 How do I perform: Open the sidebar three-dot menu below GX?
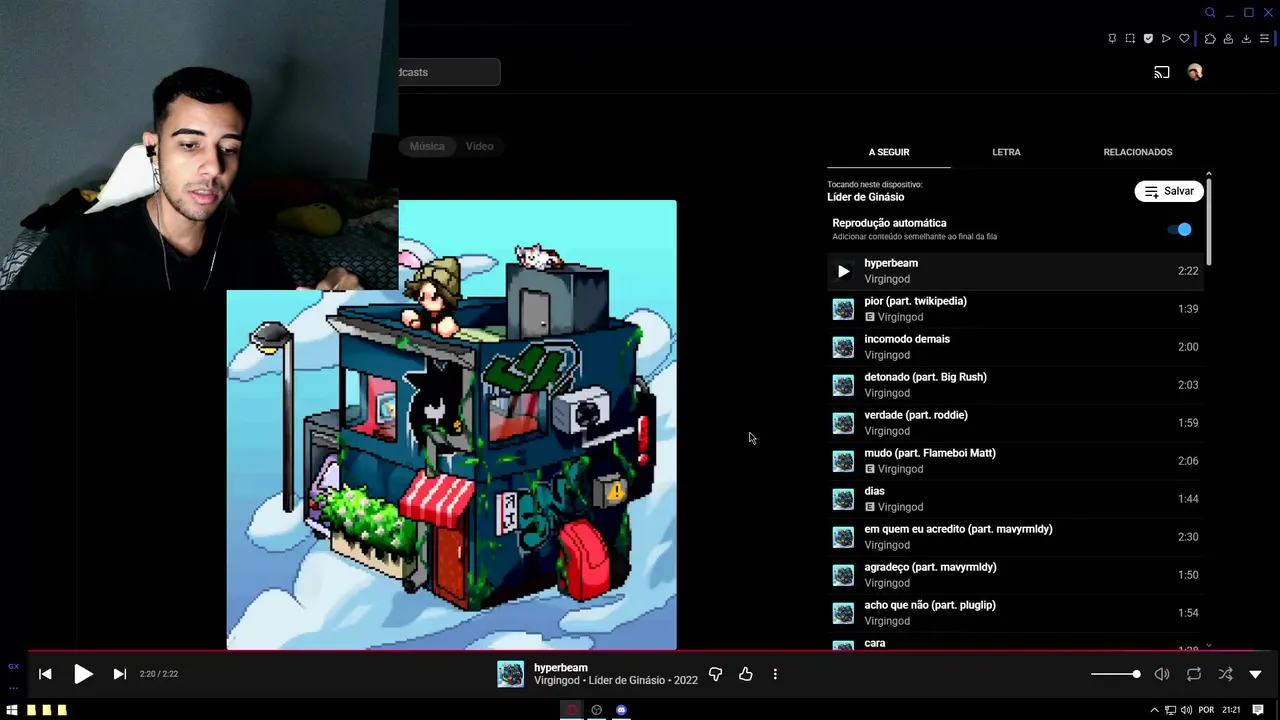pos(13,688)
